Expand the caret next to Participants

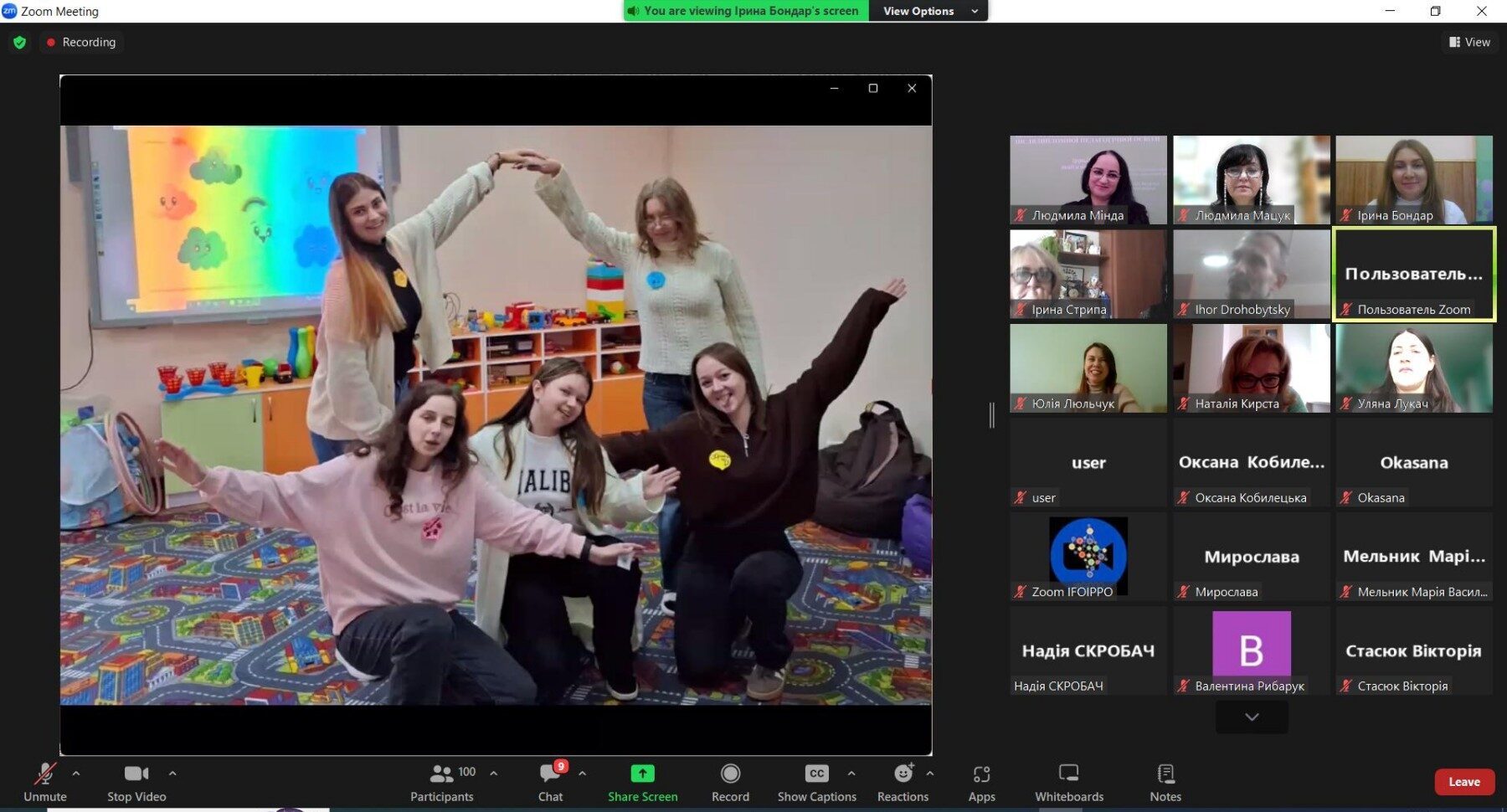[494, 773]
